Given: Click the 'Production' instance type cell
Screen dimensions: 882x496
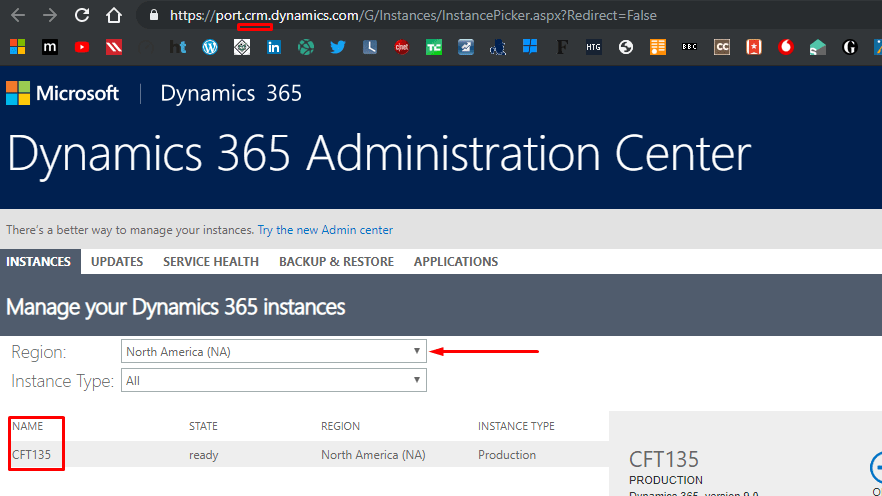Looking at the screenshot, I should pyautogui.click(x=507, y=454).
